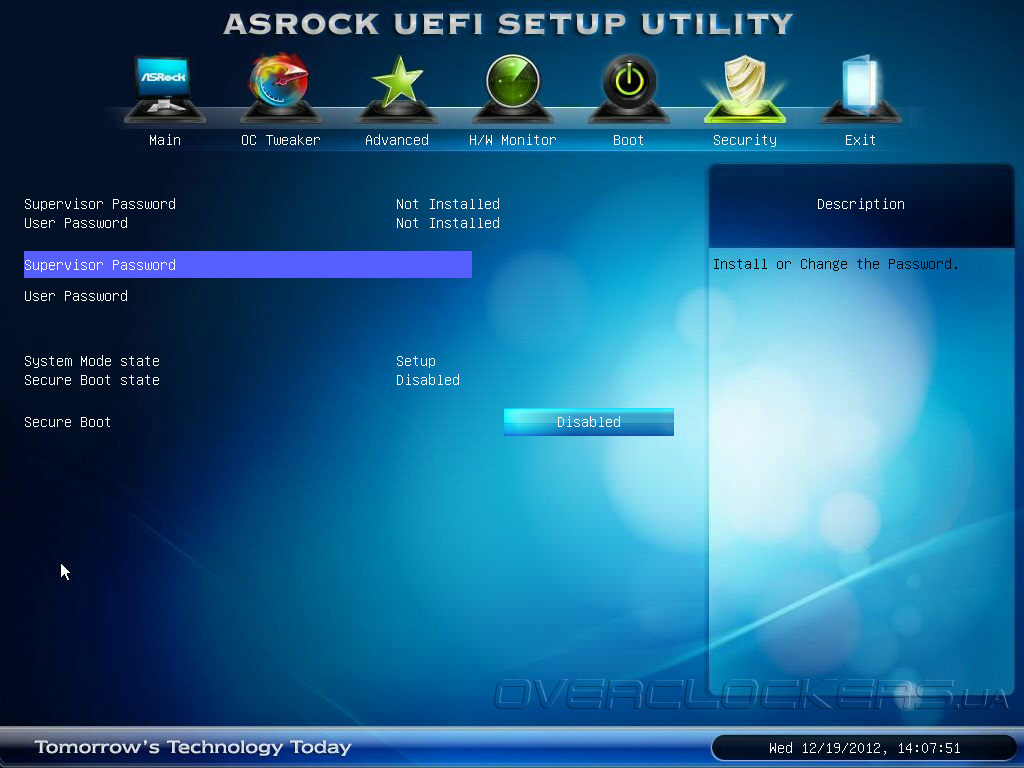Open the Secure Boot Disabled dropdown
This screenshot has width=1024, height=768.
click(588, 422)
